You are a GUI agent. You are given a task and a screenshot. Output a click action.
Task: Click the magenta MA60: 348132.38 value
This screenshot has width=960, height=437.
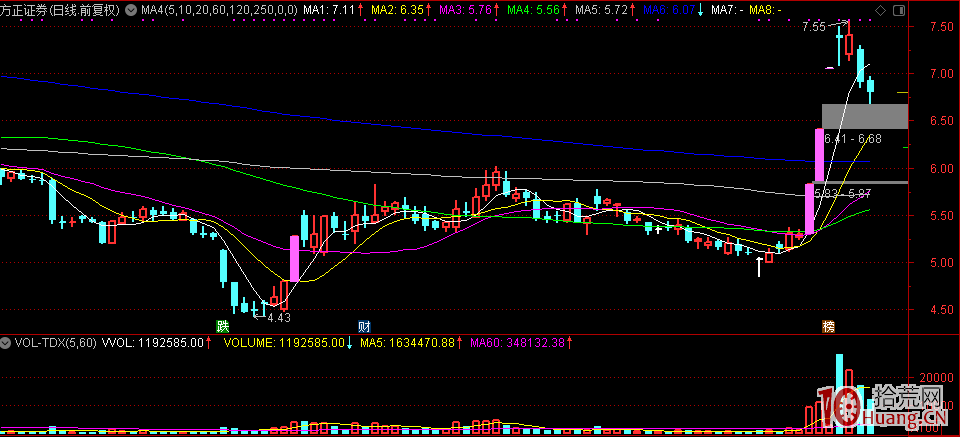pyautogui.click(x=516, y=343)
